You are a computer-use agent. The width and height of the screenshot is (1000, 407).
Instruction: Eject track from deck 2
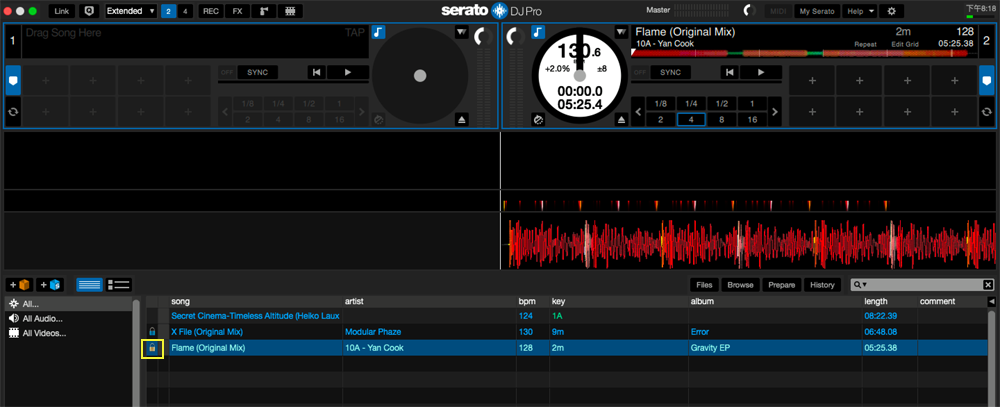tap(622, 119)
